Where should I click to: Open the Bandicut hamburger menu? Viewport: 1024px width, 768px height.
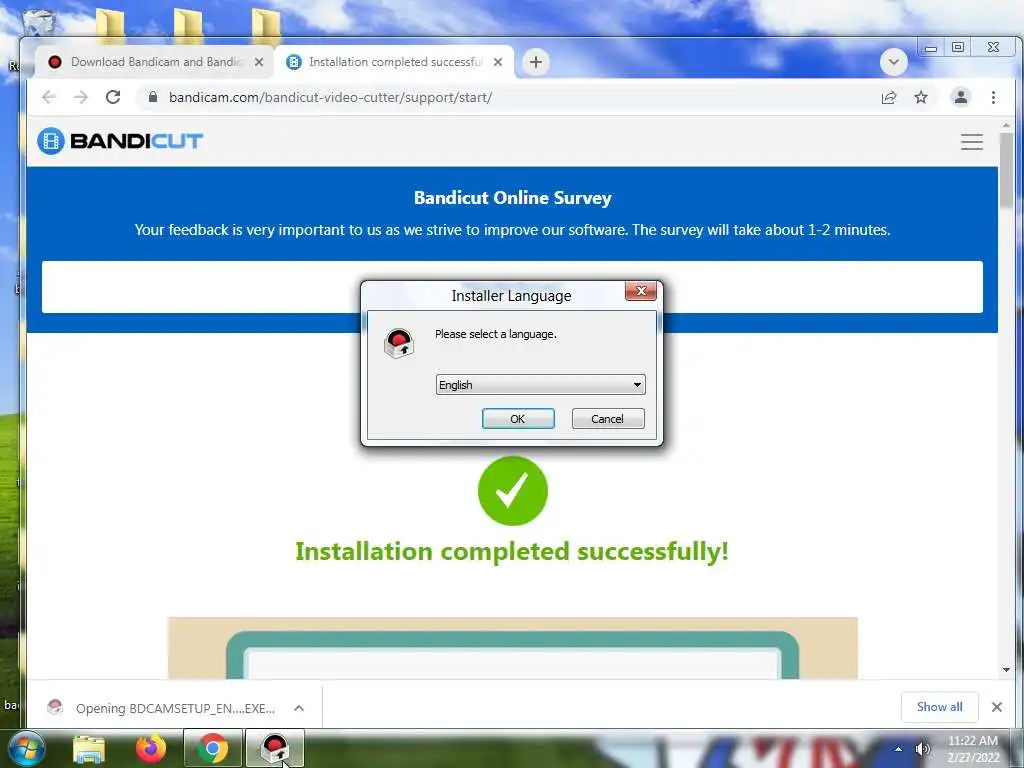972,142
